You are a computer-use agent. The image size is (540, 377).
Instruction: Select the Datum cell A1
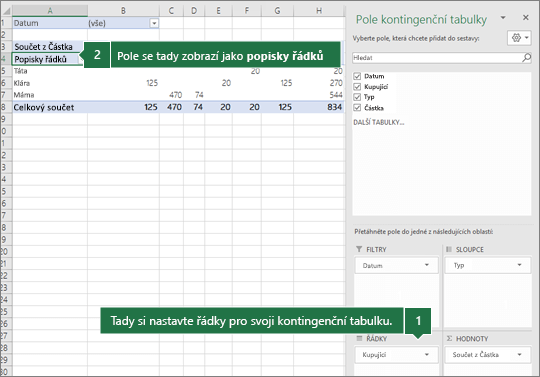point(50,23)
